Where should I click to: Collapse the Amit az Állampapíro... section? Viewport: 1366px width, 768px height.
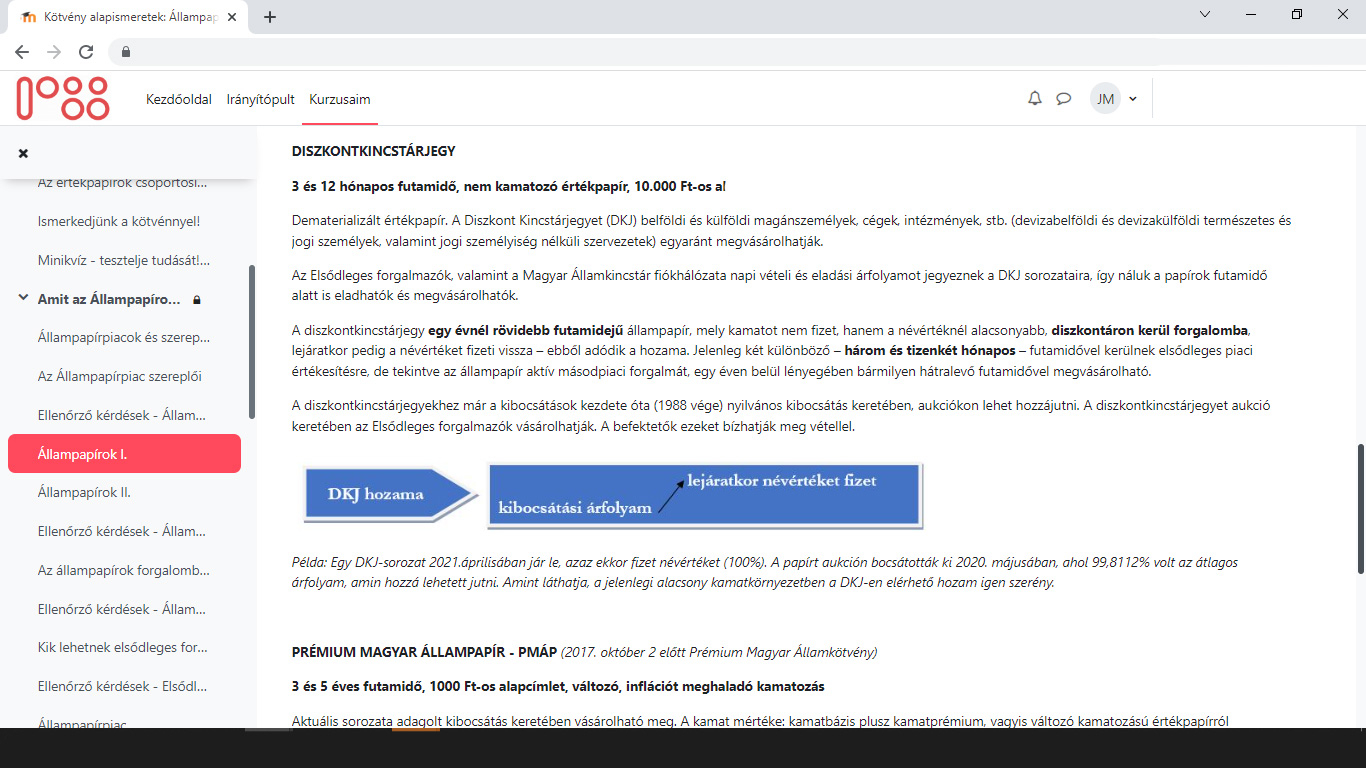(x=23, y=299)
